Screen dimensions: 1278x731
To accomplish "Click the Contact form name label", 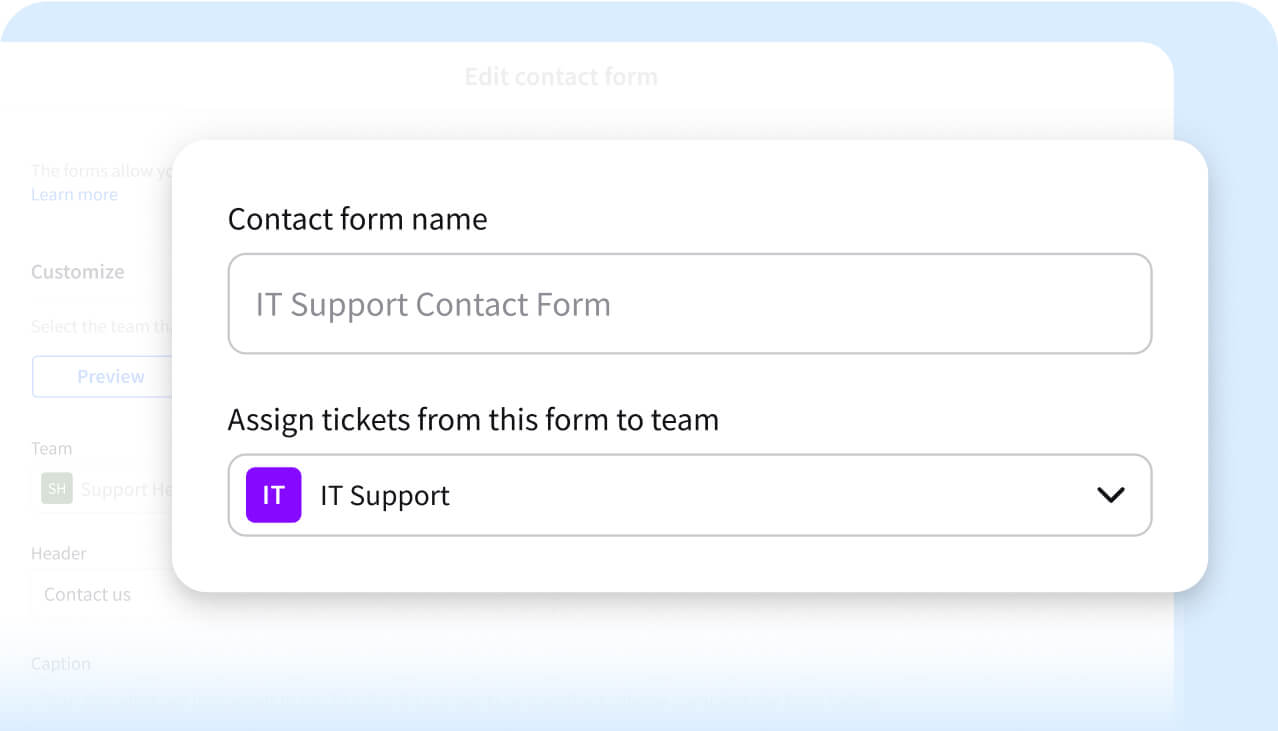I will pos(357,218).
